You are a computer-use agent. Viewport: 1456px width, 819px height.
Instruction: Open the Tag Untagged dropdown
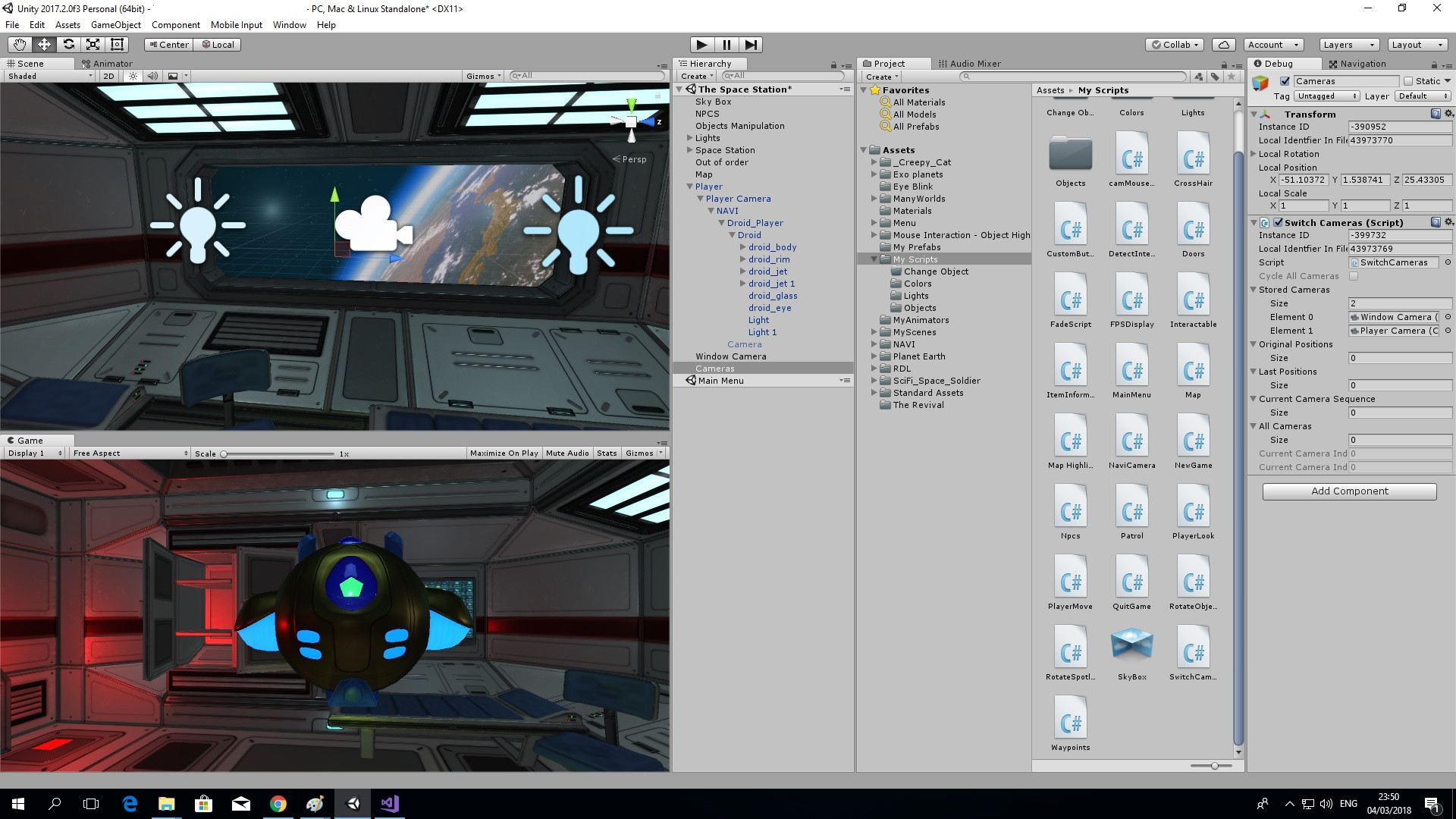click(x=1327, y=96)
